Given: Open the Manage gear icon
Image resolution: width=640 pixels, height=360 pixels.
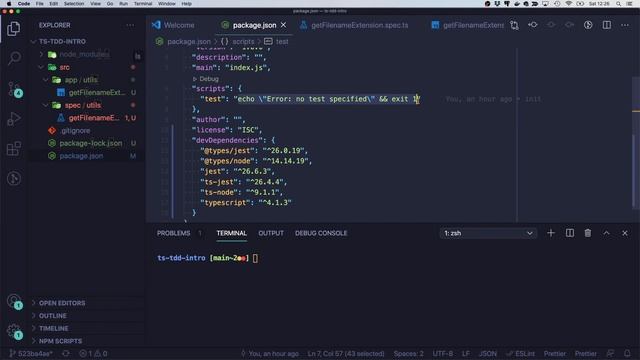Looking at the screenshot, I should click(x=14, y=331).
